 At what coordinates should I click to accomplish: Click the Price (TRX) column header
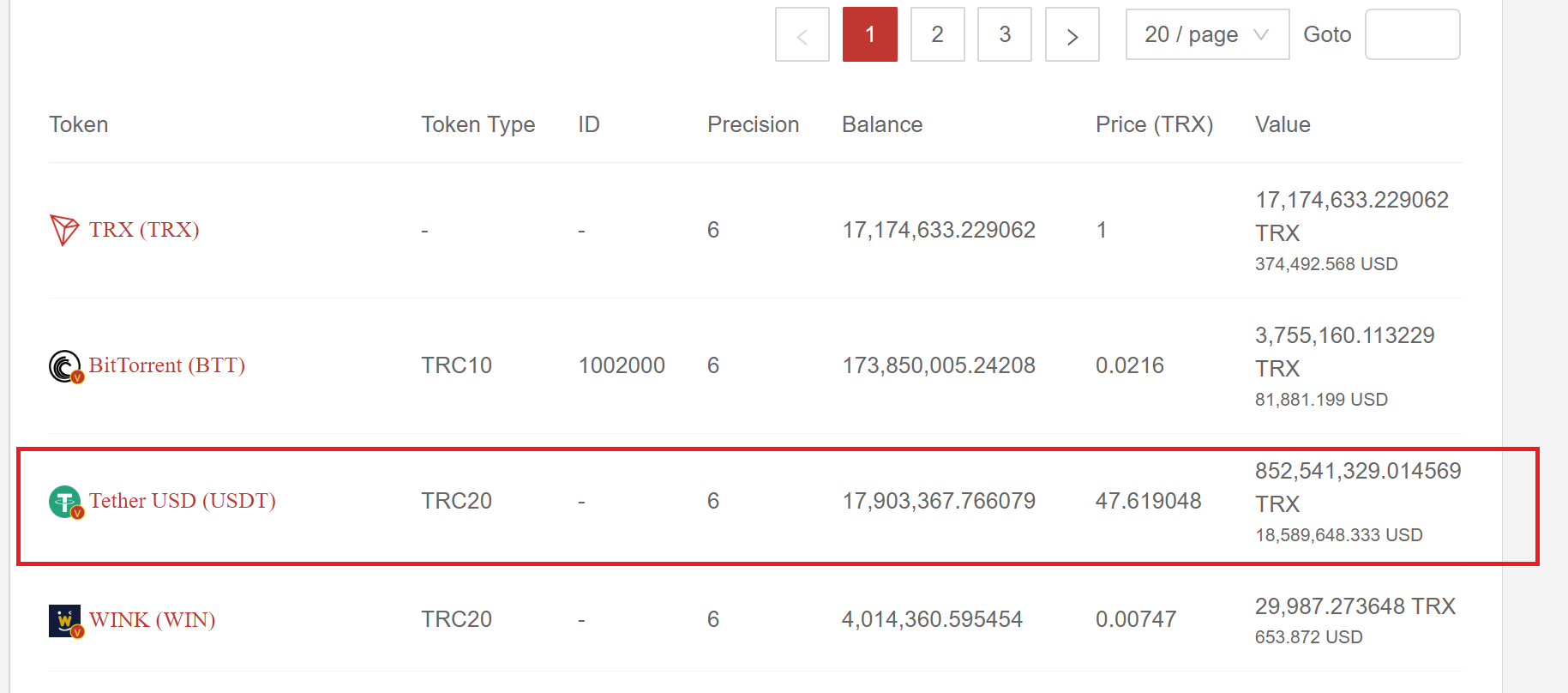tap(1154, 125)
